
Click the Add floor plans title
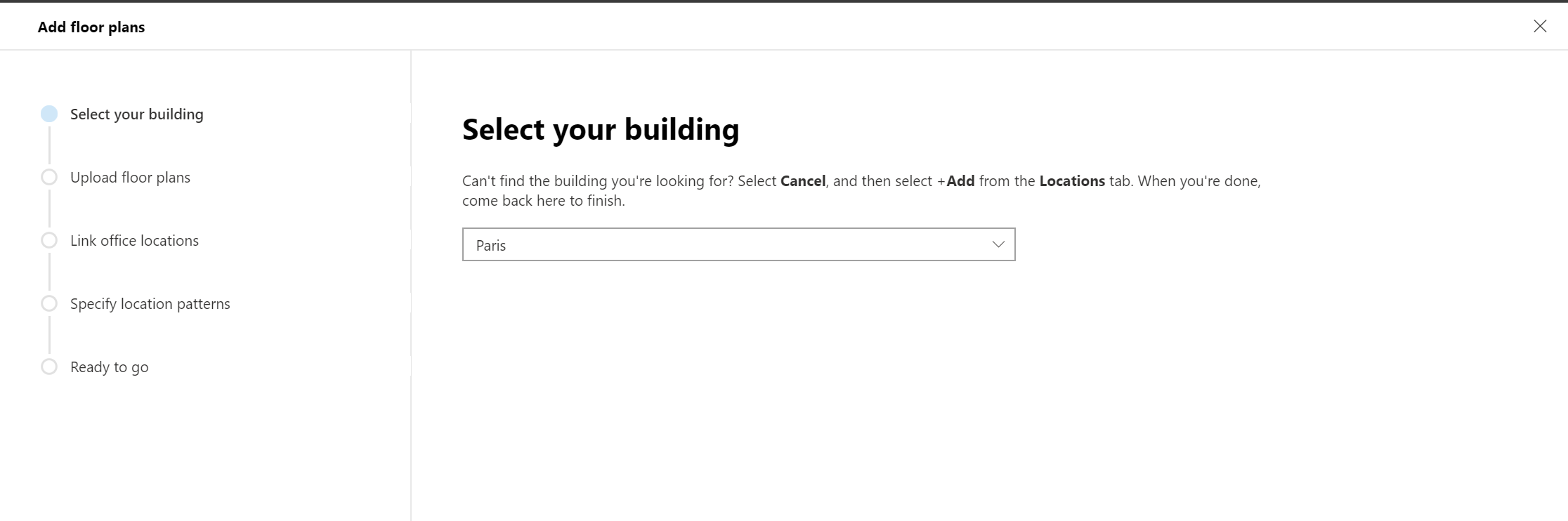tap(91, 27)
